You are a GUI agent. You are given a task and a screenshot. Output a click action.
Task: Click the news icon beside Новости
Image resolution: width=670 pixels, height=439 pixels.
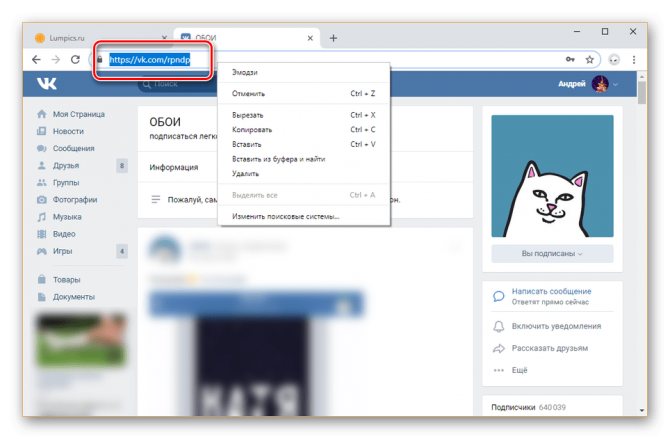(41, 131)
